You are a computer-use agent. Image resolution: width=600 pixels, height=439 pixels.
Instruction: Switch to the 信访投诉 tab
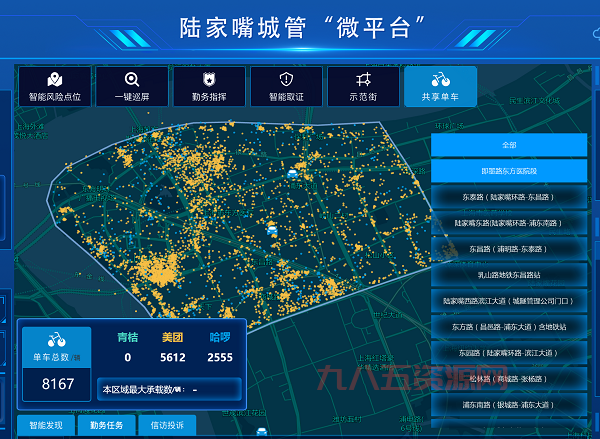click(167, 425)
